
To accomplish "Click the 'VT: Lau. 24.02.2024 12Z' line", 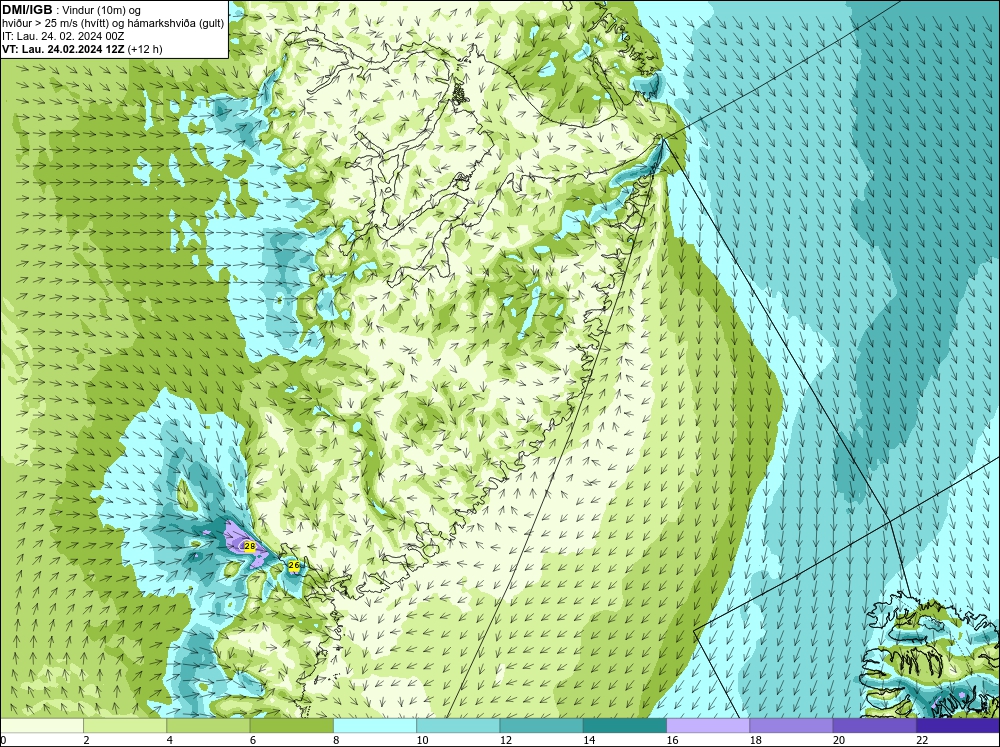I will click(x=64, y=49).
